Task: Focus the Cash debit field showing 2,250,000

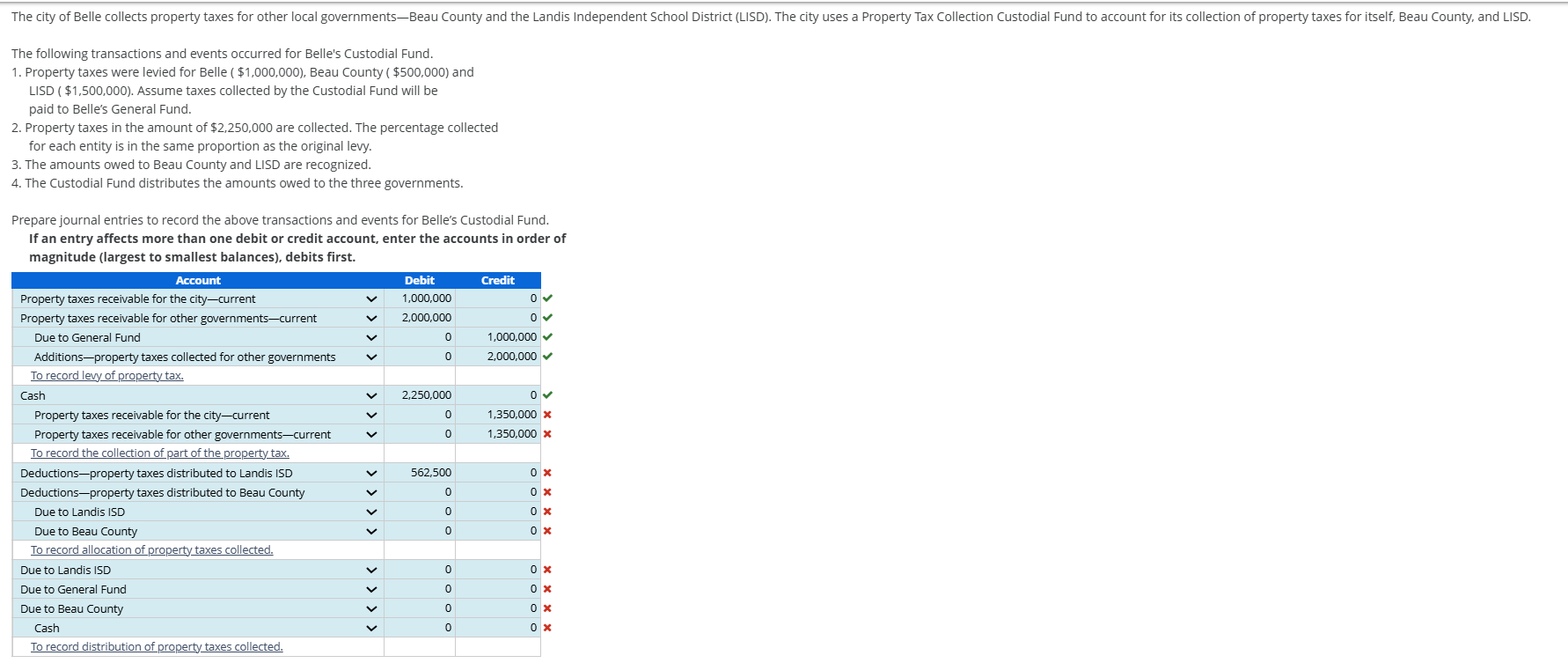Action: click(420, 395)
